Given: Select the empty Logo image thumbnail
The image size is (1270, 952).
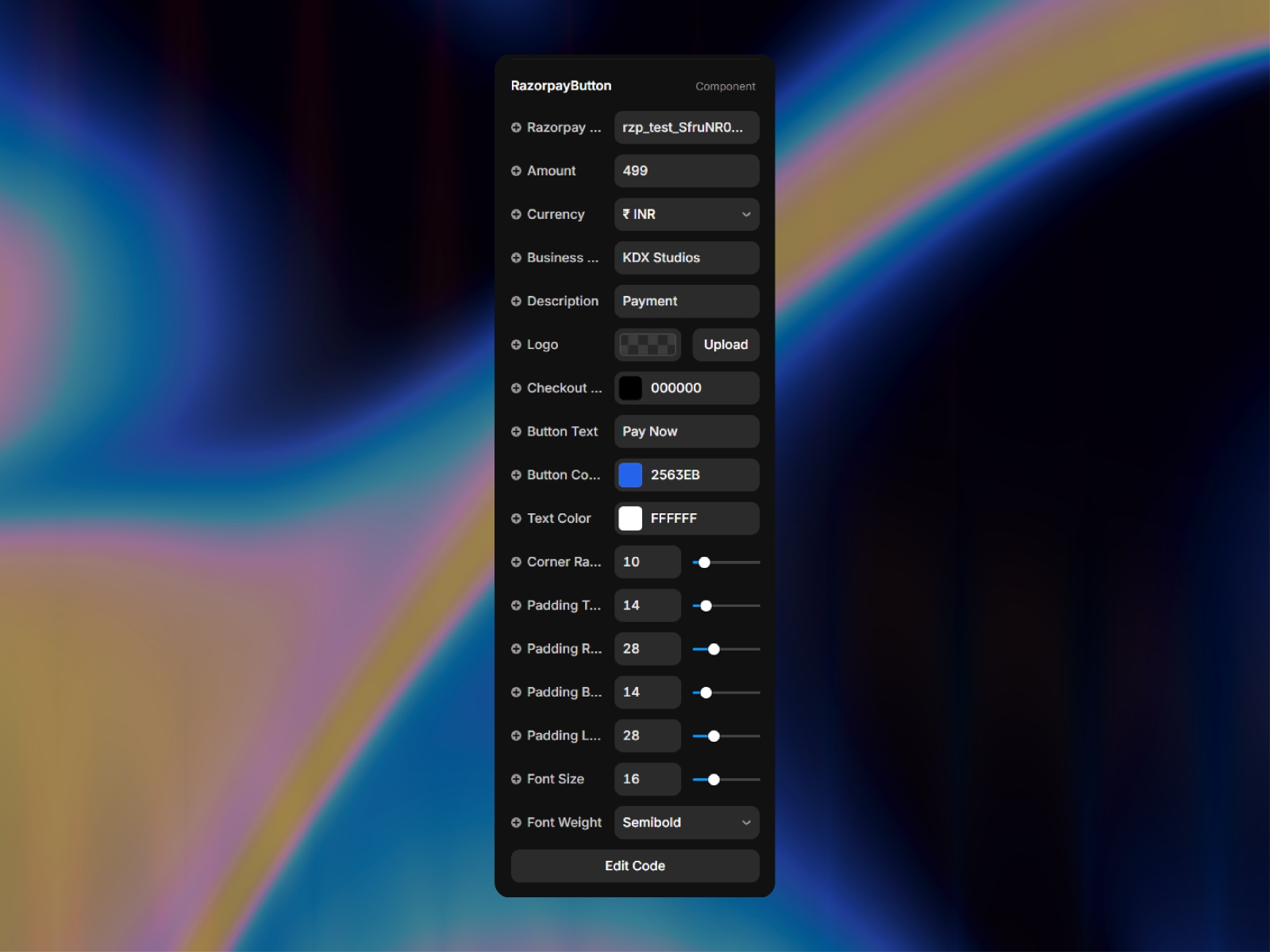Looking at the screenshot, I should 648,345.
